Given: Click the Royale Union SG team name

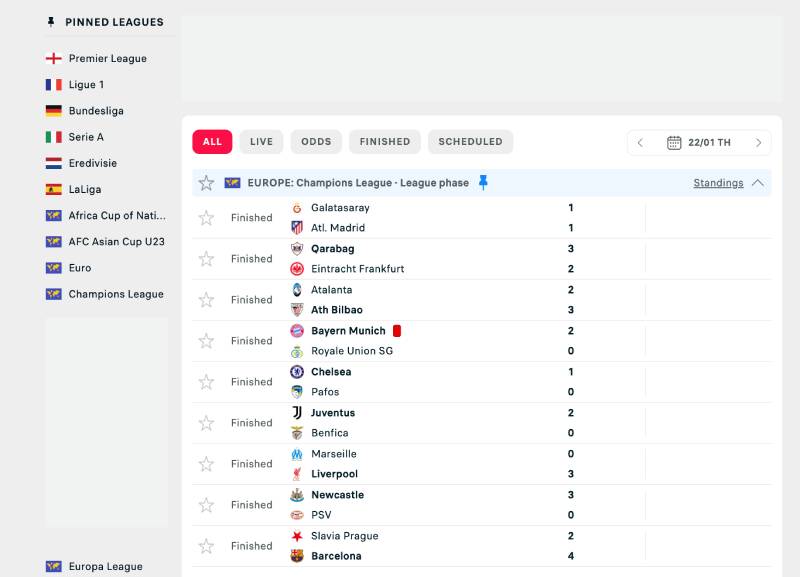Looking at the screenshot, I should [352, 351].
